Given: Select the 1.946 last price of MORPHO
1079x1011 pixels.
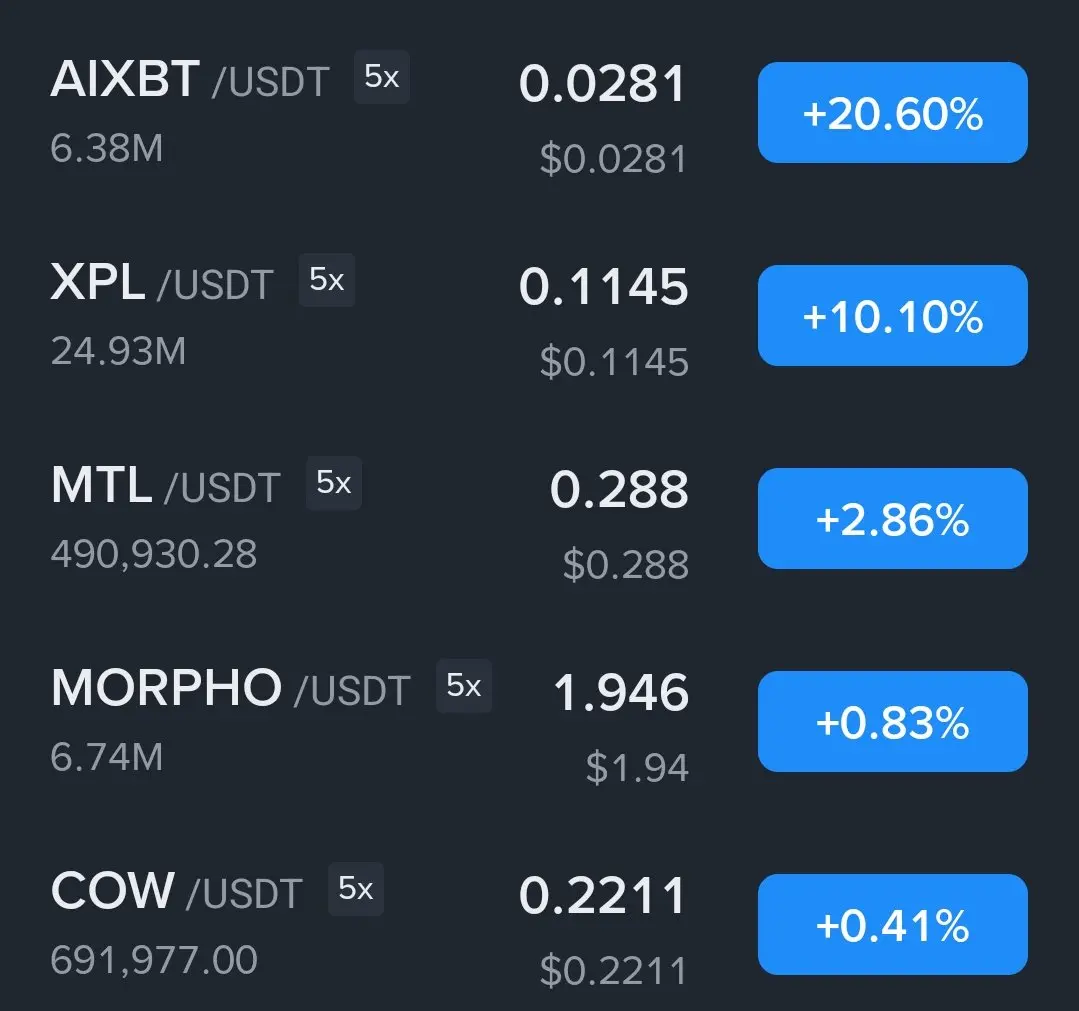Looking at the screenshot, I should coord(621,693).
